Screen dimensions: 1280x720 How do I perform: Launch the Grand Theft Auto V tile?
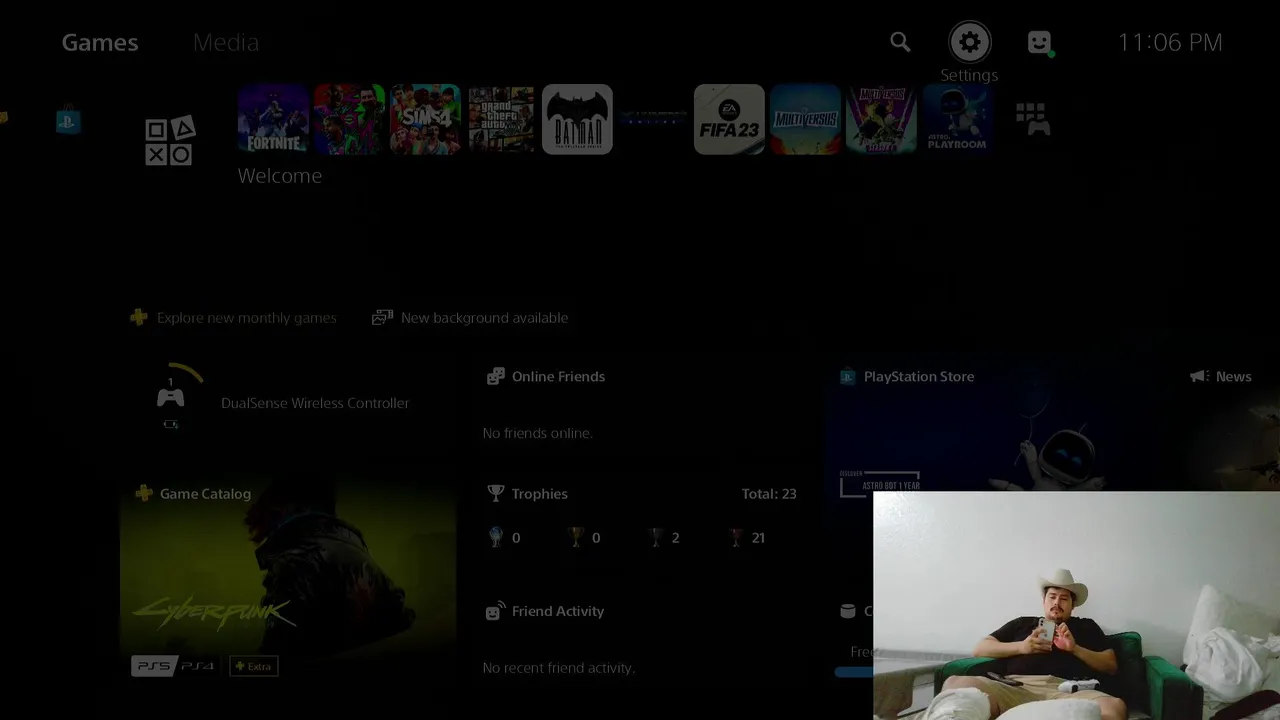501,119
